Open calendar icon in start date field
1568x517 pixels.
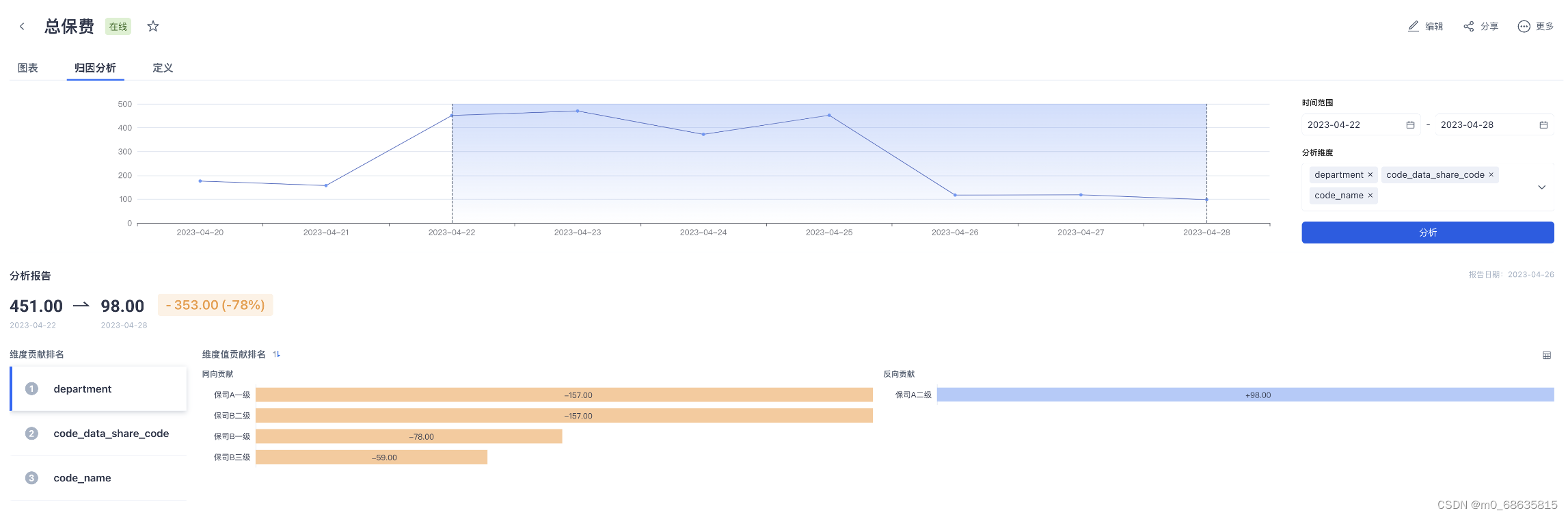tap(1410, 124)
